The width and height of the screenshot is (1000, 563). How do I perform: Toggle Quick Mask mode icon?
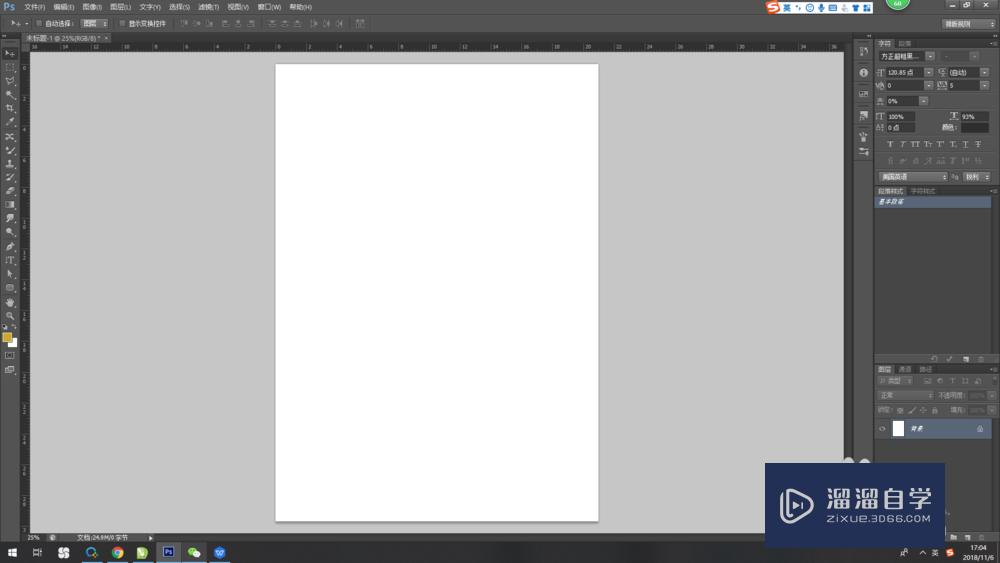(10, 356)
